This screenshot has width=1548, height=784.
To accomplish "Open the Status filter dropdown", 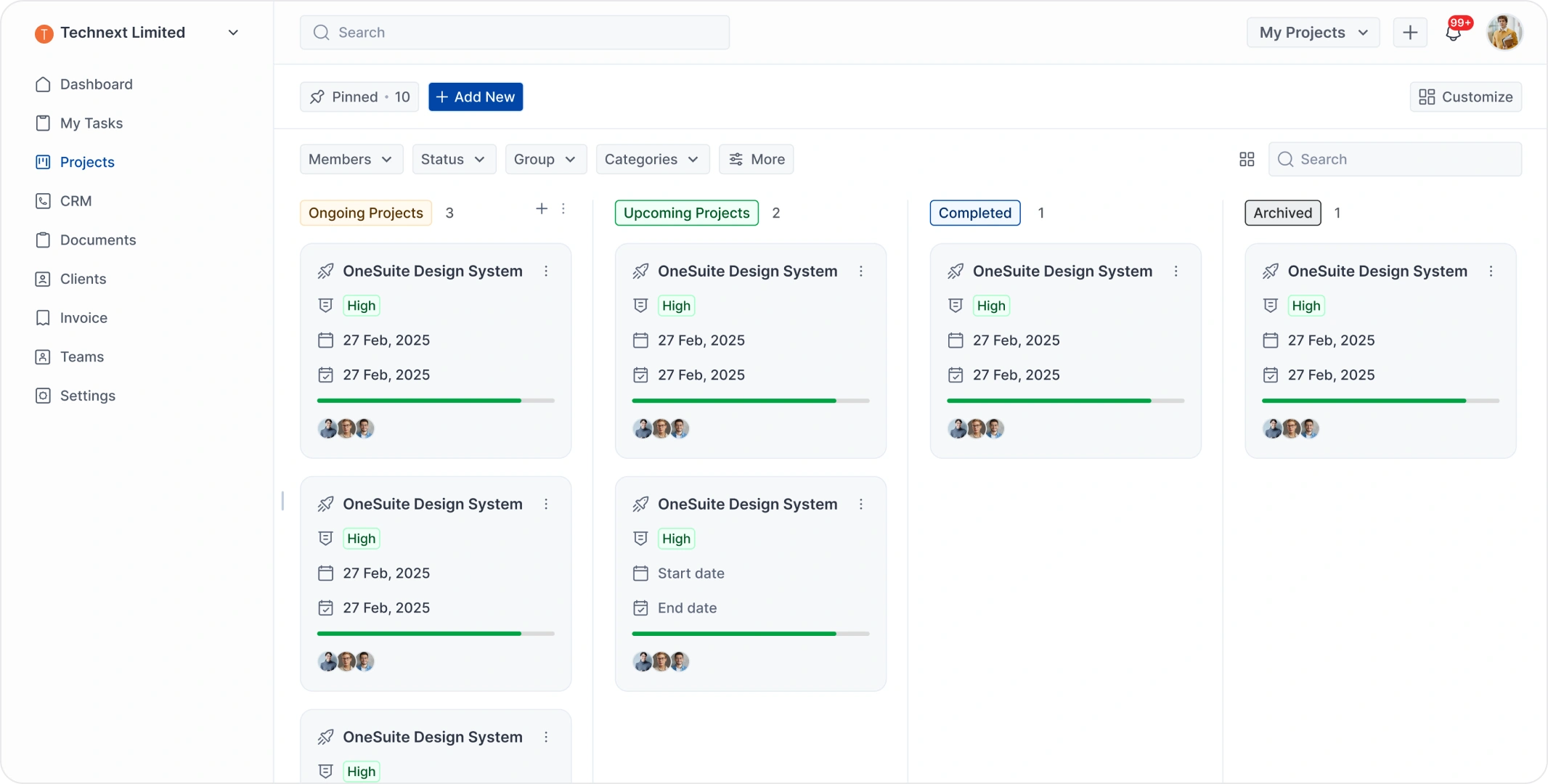I will (x=454, y=159).
